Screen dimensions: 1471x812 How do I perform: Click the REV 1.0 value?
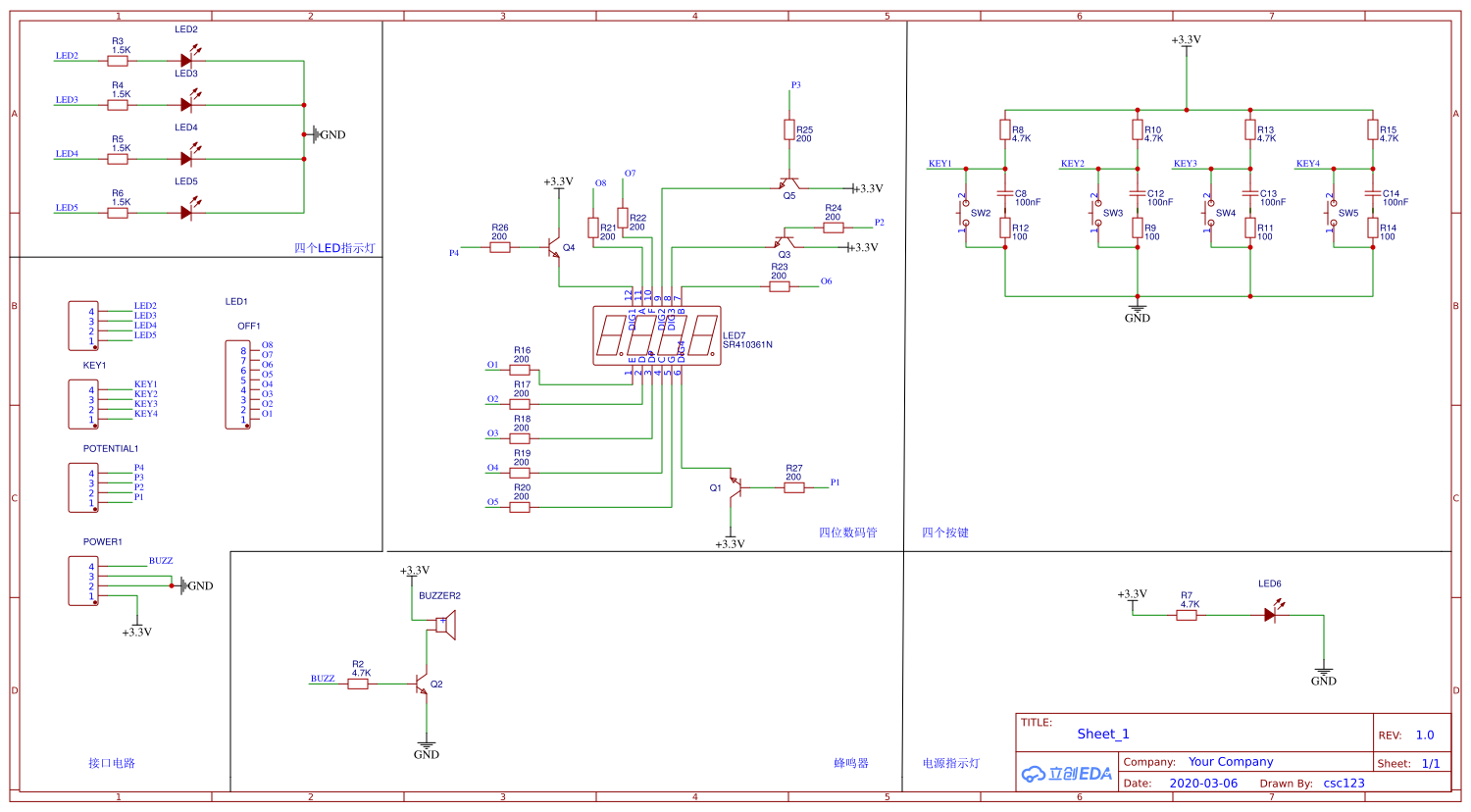pos(1425,735)
